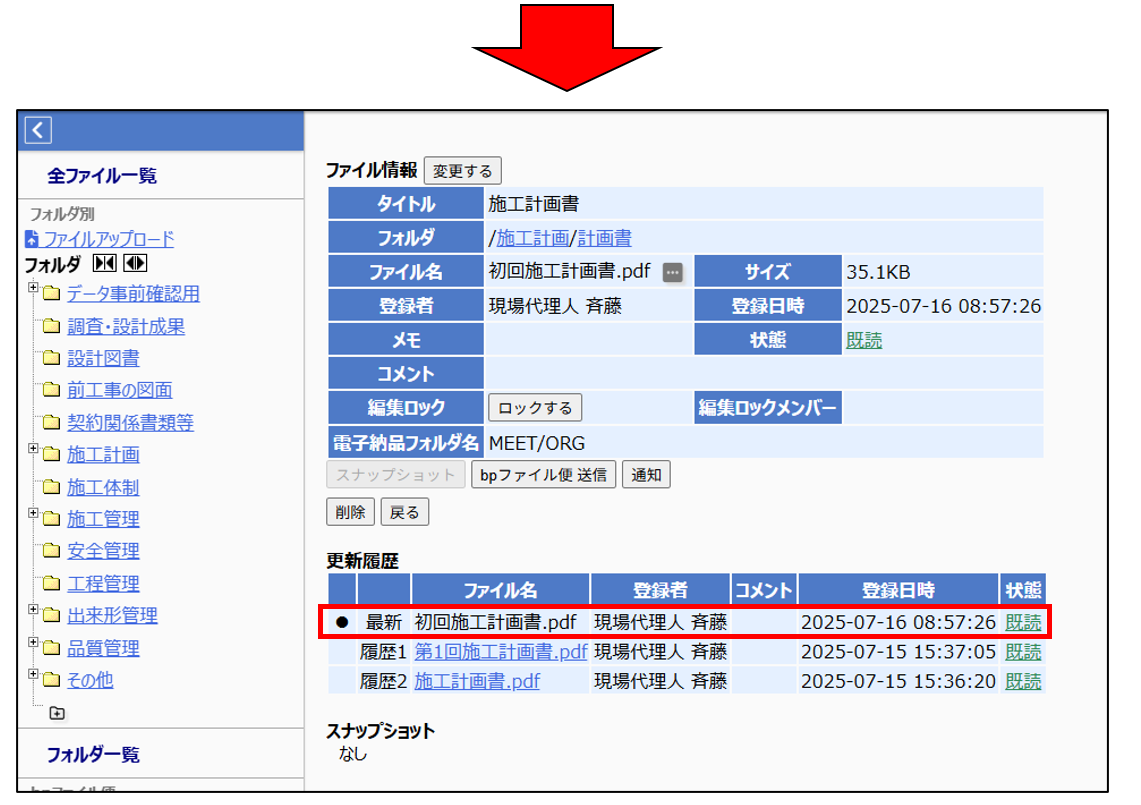Open the 全ファイル一覧 menu section
Image resolution: width=1141 pixels, height=805 pixels.
(102, 176)
